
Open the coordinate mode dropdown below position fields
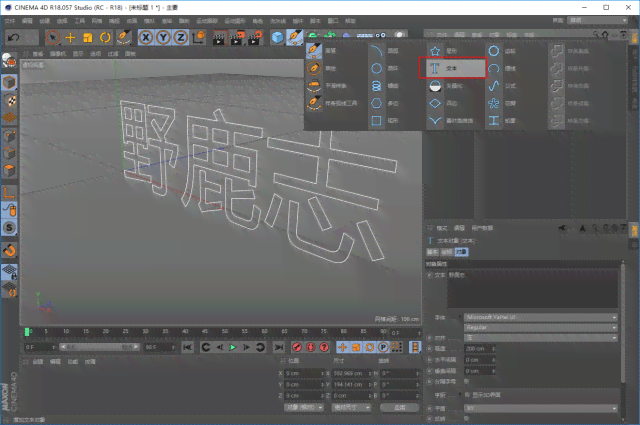304,407
